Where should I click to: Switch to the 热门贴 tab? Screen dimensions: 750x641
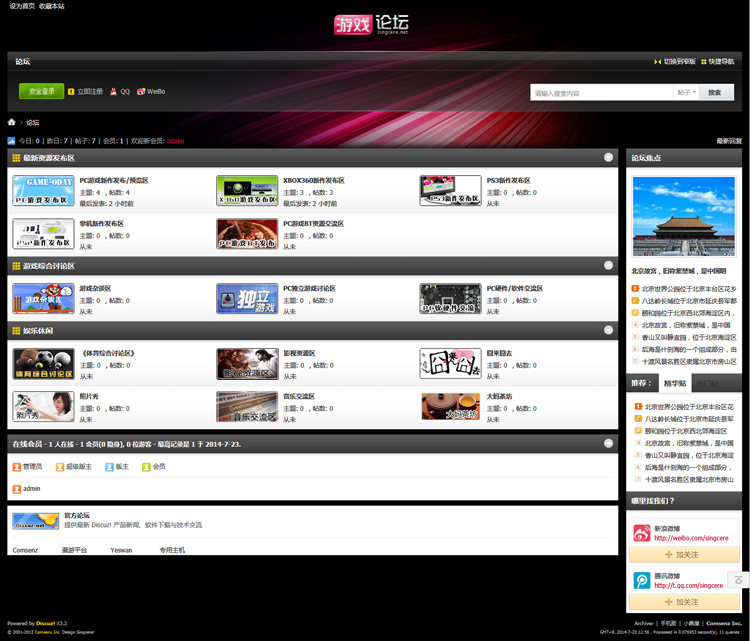(x=707, y=383)
